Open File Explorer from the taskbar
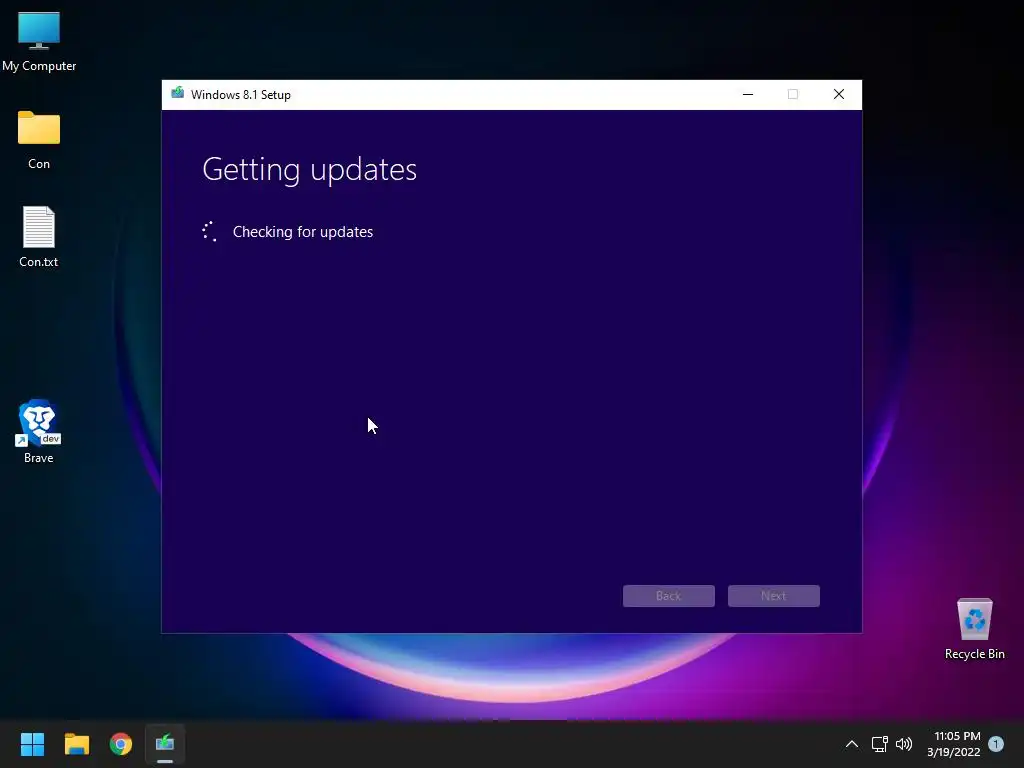The width and height of the screenshot is (1024, 768). pos(76,744)
